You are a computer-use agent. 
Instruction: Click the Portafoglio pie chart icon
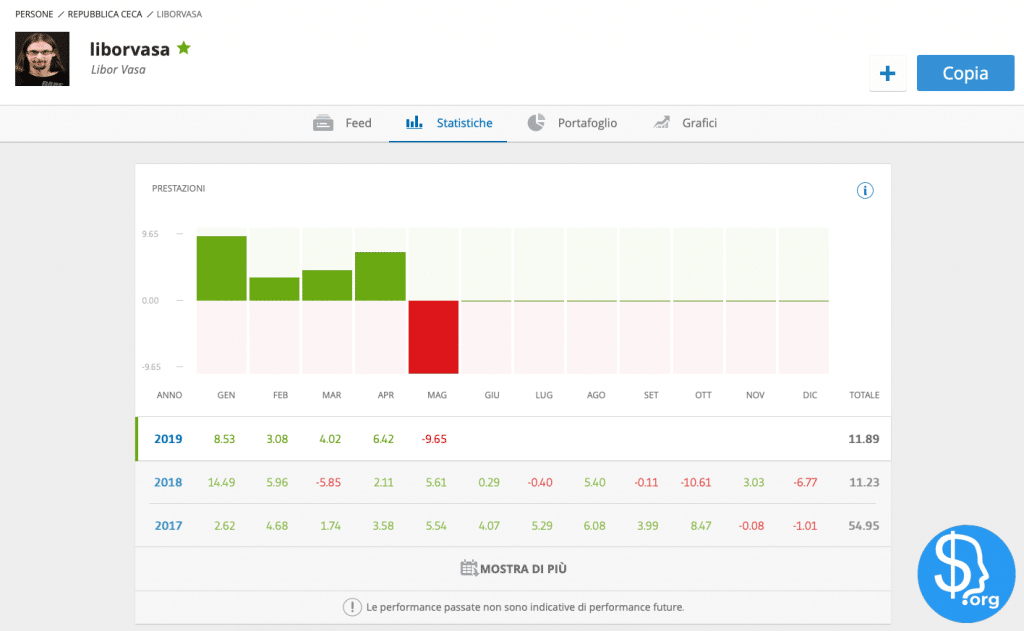pos(536,122)
